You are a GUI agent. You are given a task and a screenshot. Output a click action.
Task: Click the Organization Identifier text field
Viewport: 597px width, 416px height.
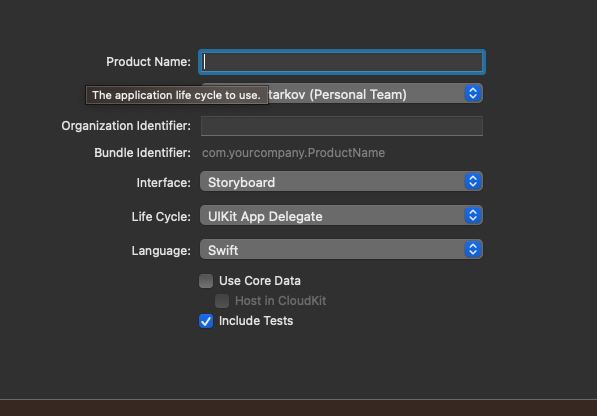coord(342,126)
